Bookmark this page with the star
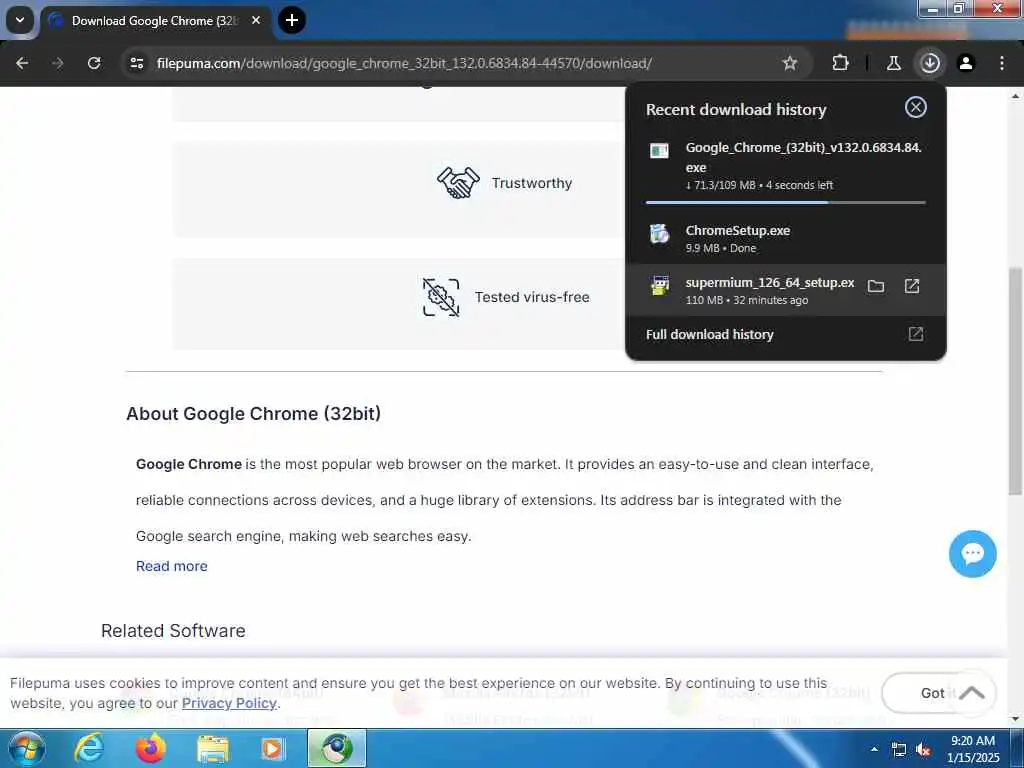 pyautogui.click(x=790, y=63)
